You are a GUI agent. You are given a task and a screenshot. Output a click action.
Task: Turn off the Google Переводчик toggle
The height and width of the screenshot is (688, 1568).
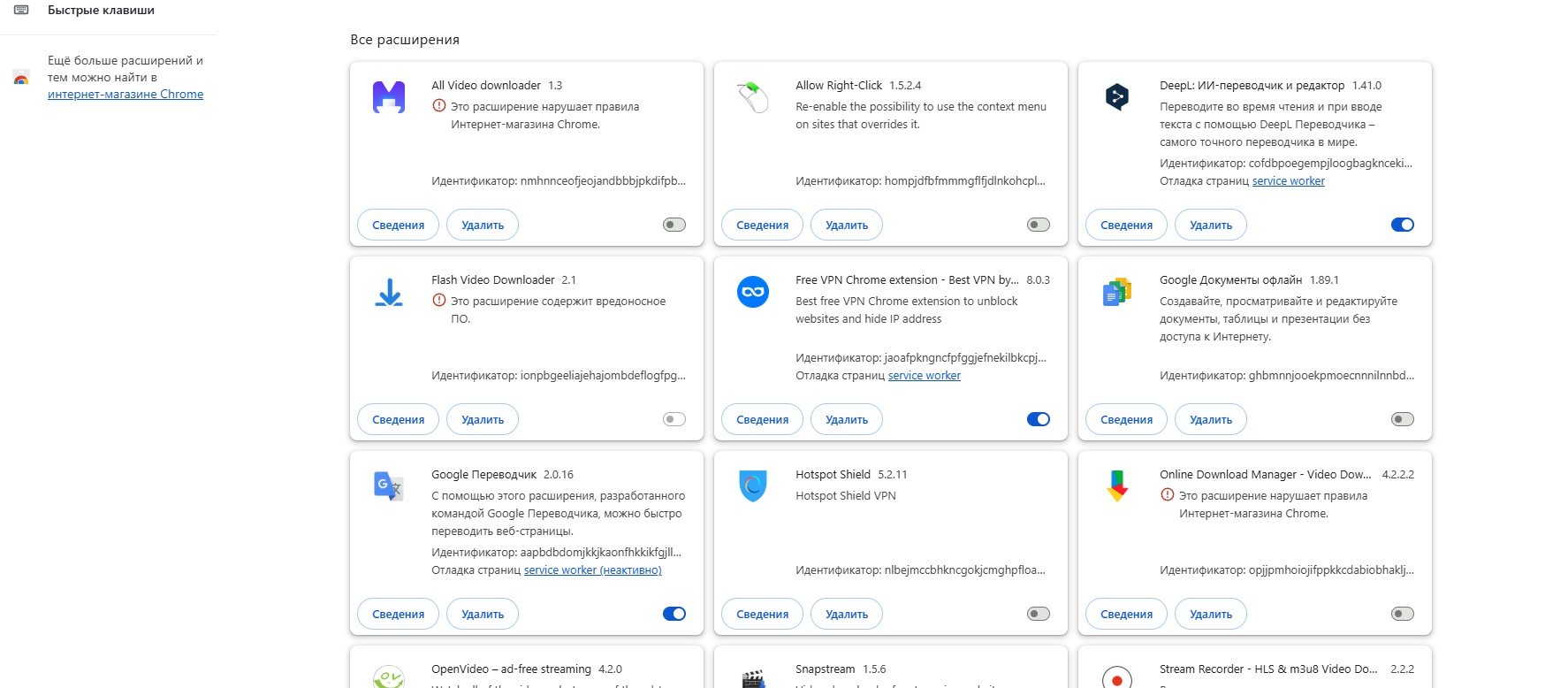(x=674, y=614)
